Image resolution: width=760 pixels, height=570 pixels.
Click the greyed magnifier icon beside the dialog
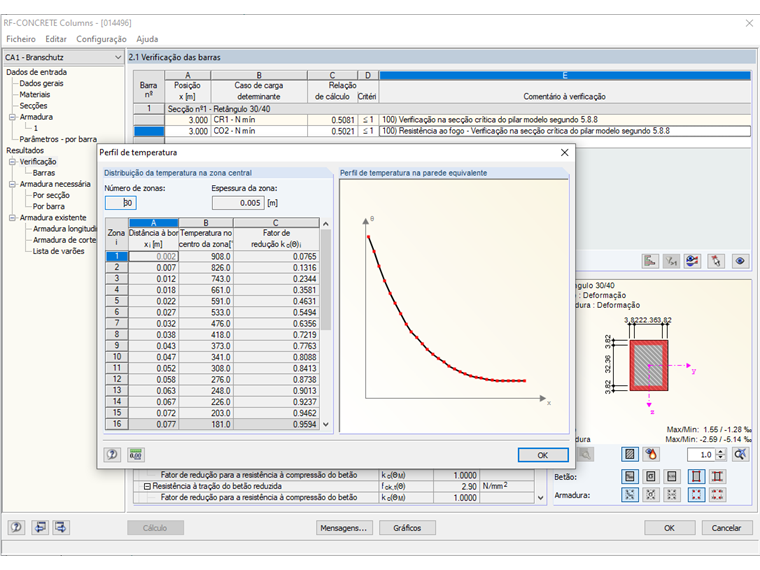[585, 454]
